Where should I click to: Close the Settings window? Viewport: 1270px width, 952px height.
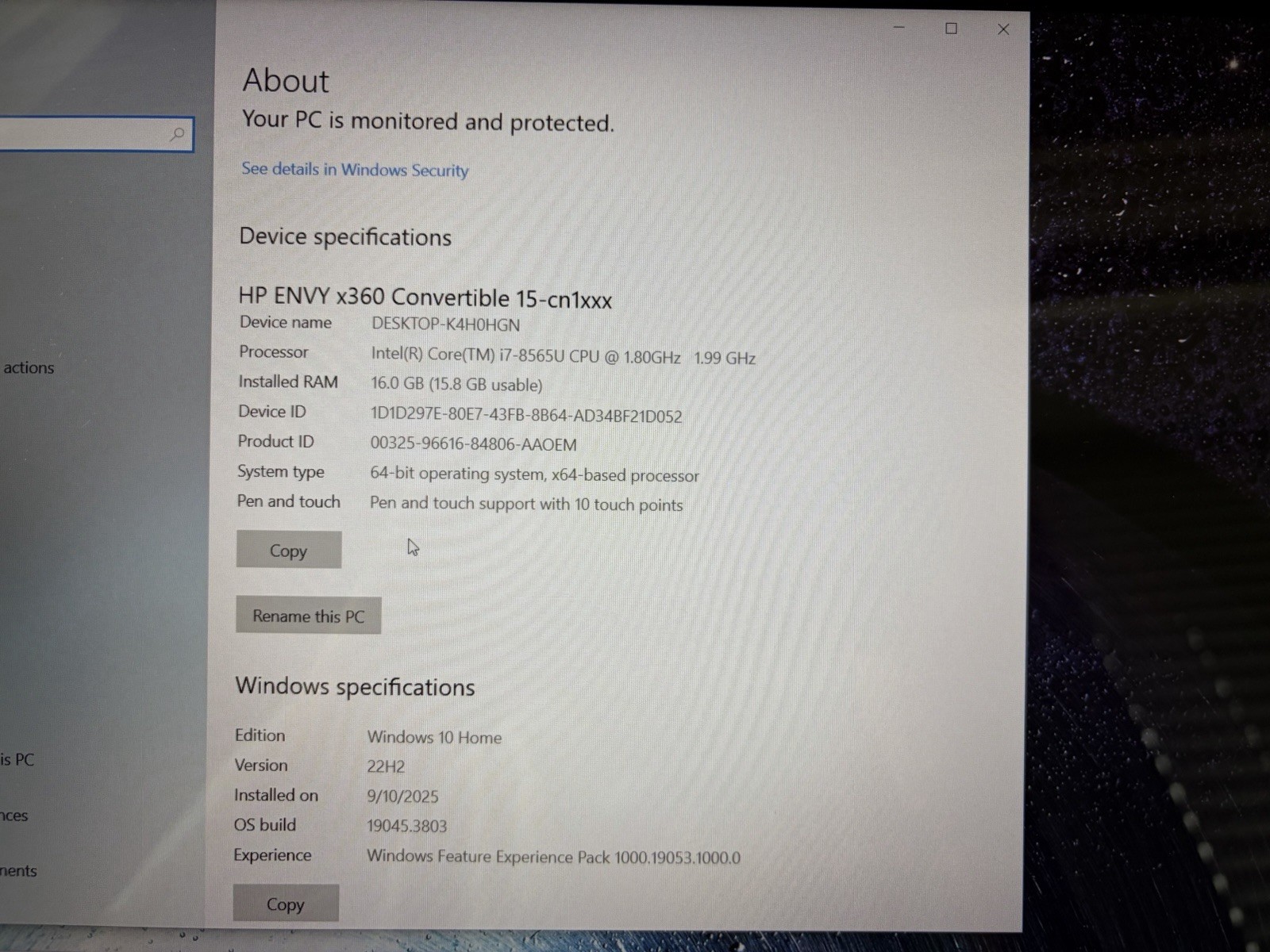pyautogui.click(x=1003, y=29)
